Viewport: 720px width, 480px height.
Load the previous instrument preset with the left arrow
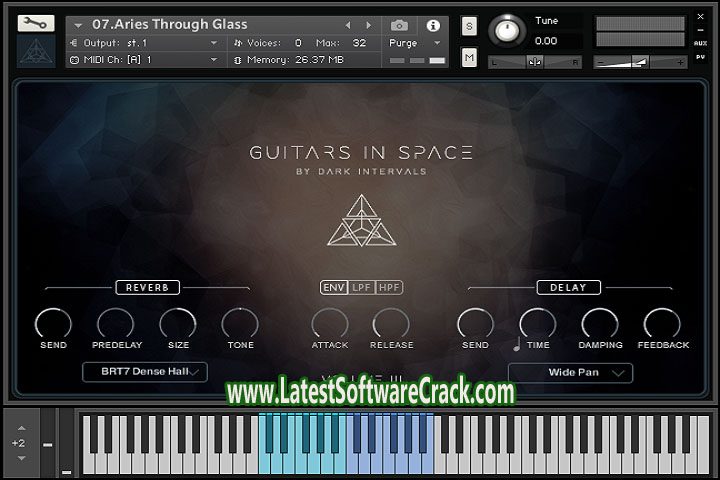348,25
